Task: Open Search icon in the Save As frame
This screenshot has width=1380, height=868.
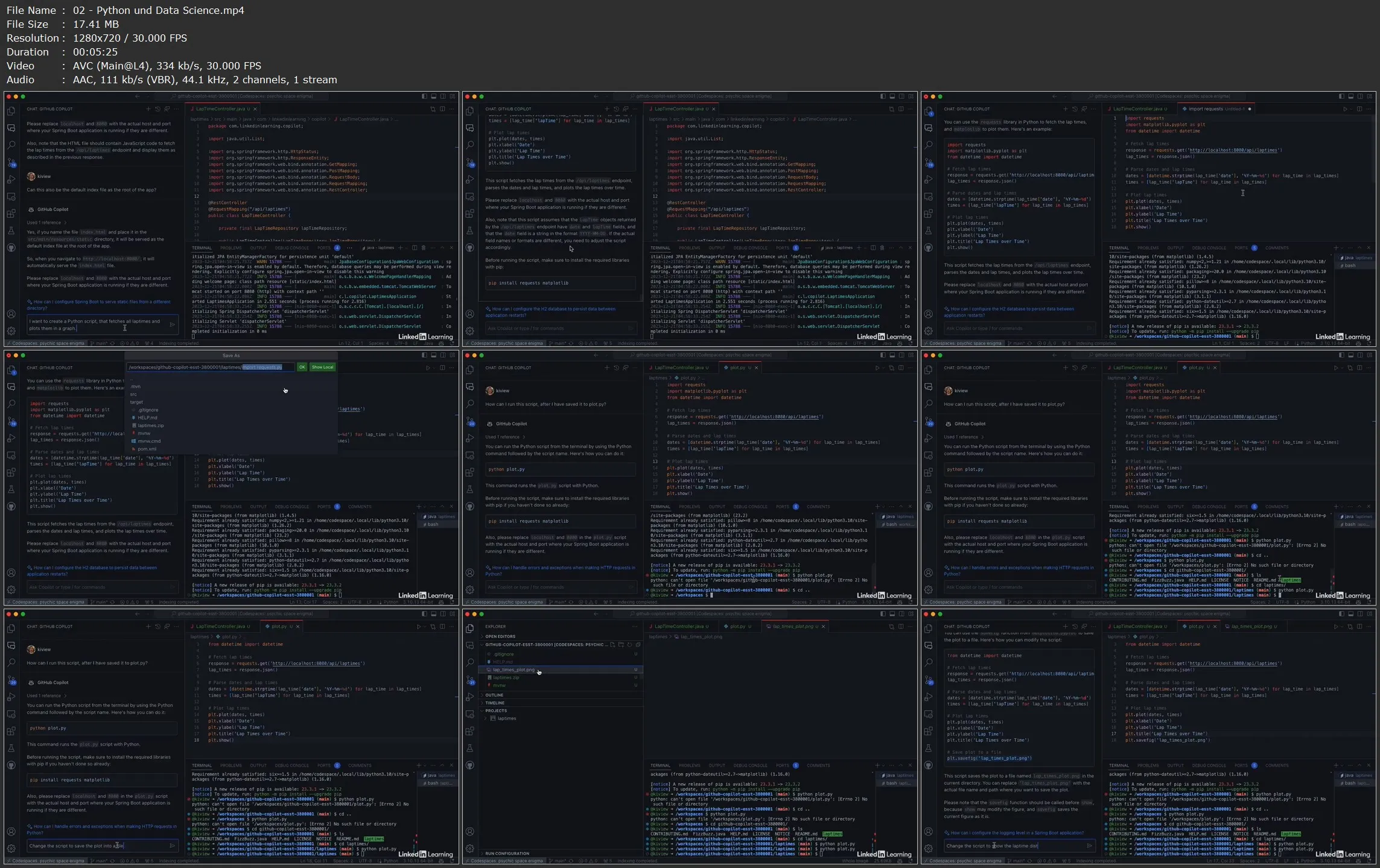Action: 11,404
